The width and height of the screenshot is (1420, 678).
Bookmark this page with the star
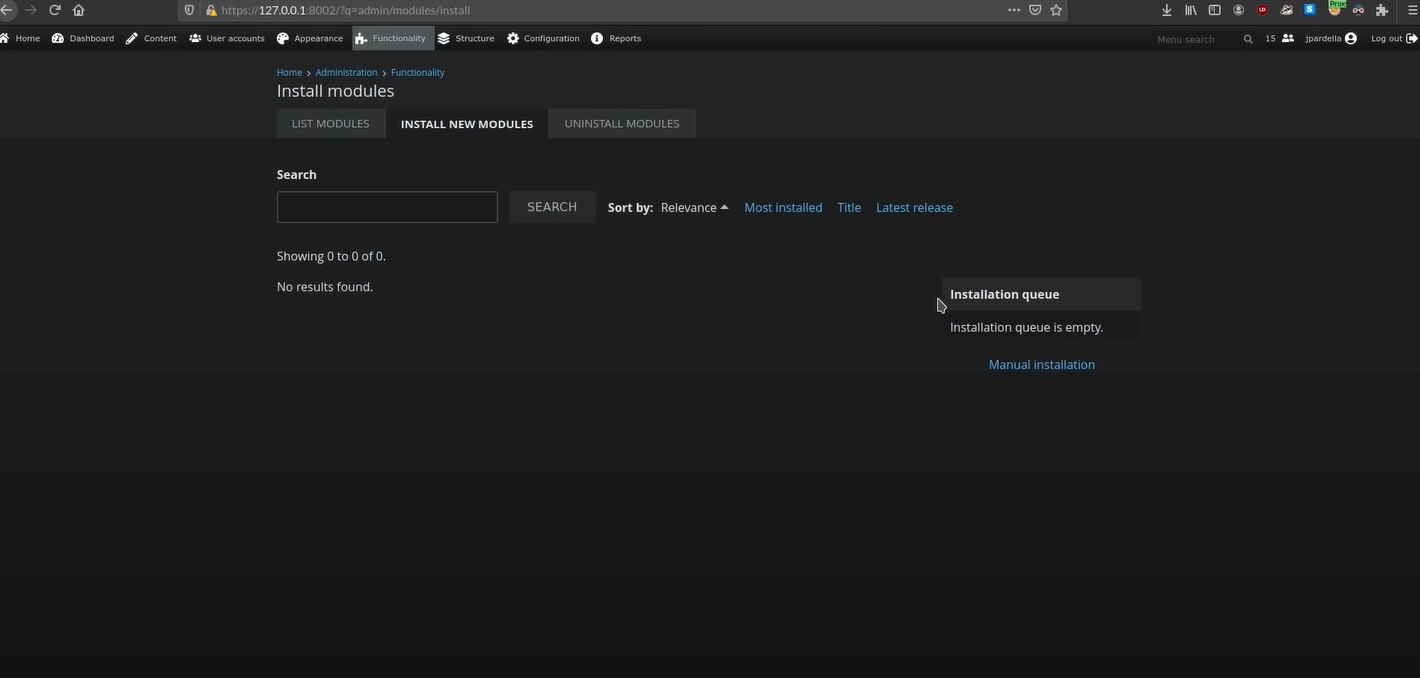pyautogui.click(x=1056, y=10)
